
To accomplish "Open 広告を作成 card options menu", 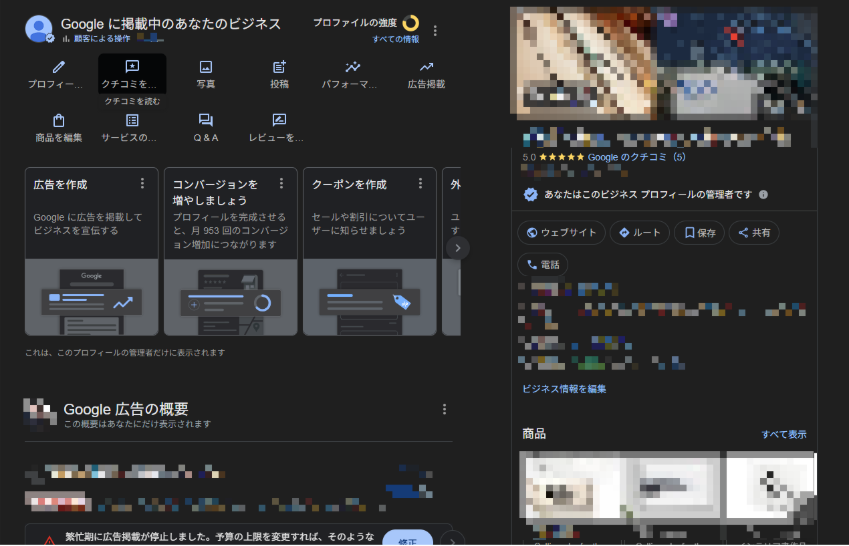I will pos(142,184).
